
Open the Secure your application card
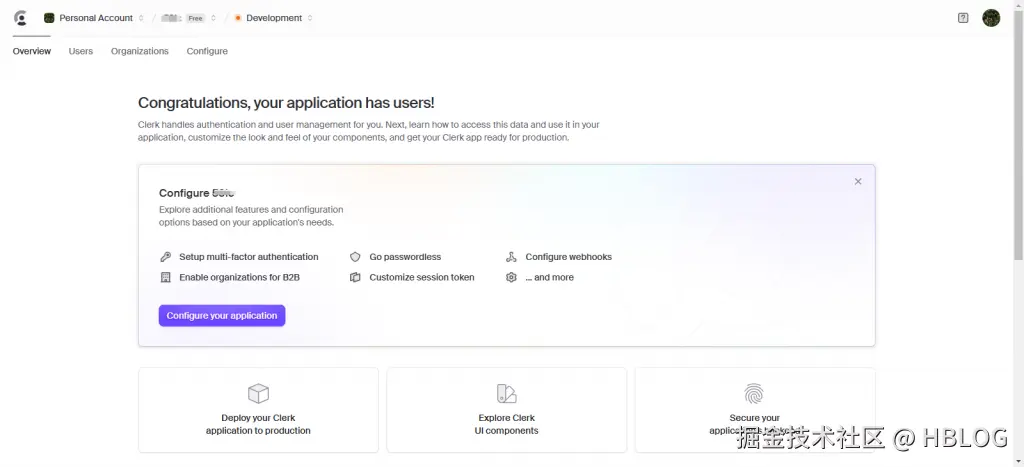(754, 410)
